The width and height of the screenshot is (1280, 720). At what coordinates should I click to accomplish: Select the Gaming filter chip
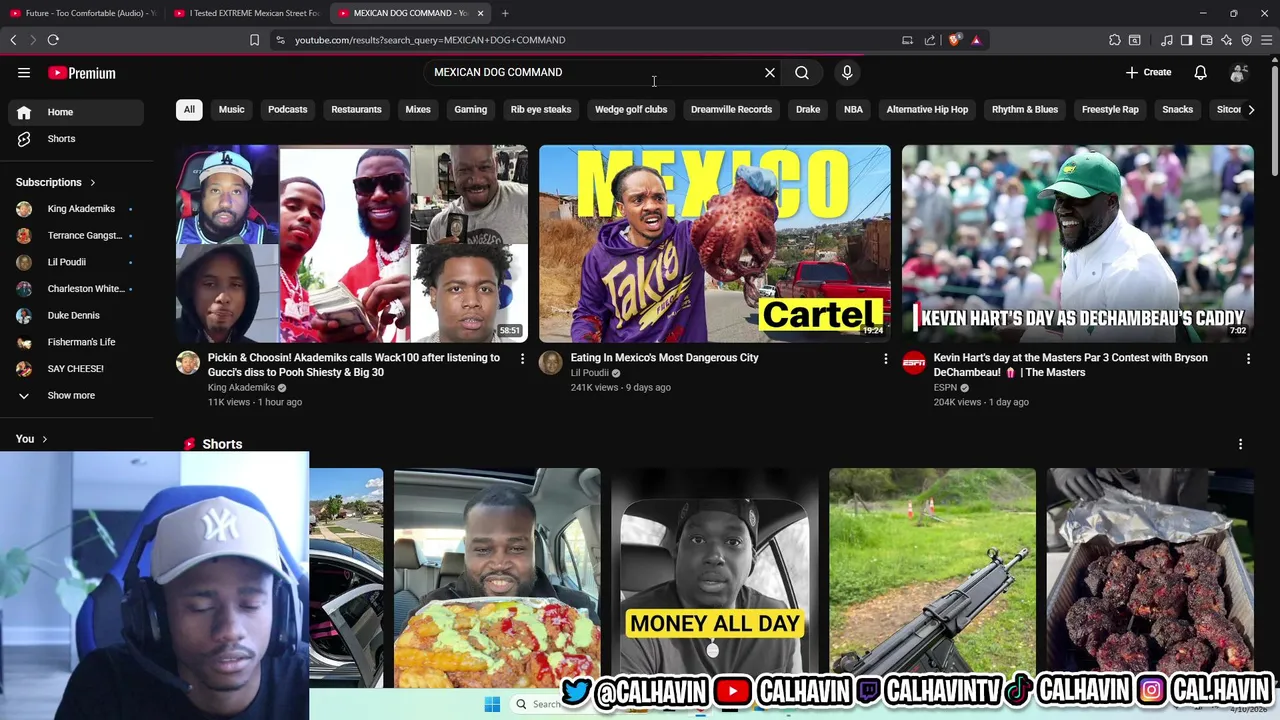coord(470,110)
